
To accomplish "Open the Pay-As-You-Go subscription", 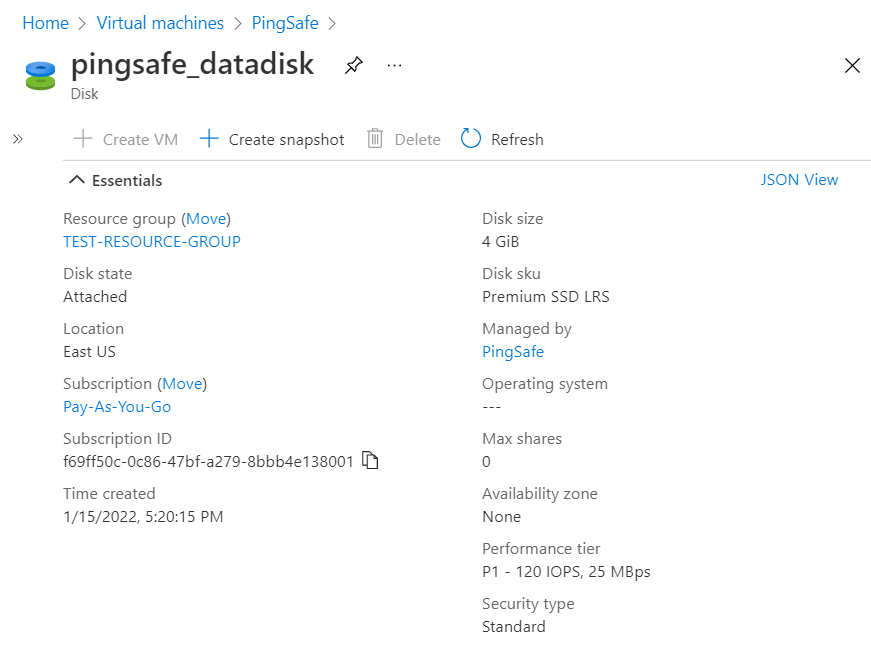I will [117, 406].
